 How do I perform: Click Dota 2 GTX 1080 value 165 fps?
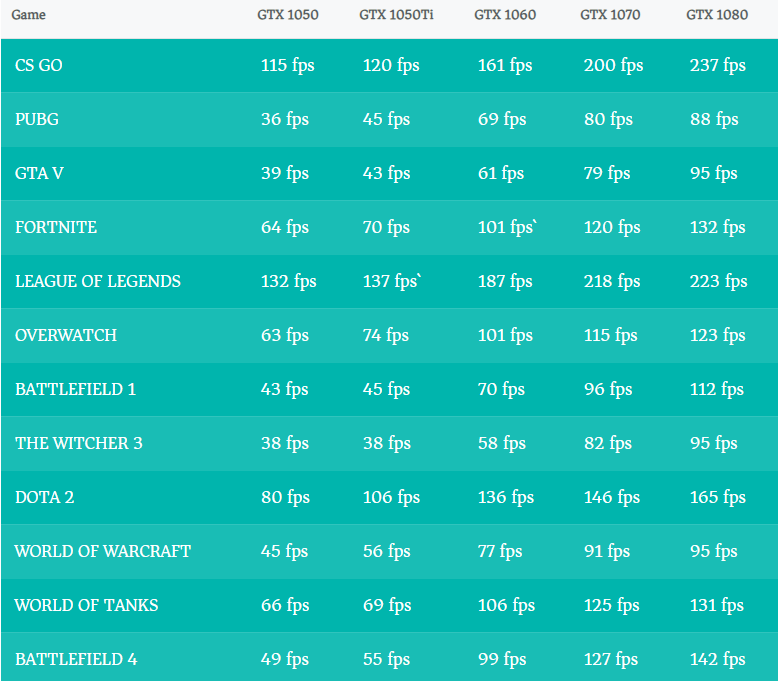point(718,498)
